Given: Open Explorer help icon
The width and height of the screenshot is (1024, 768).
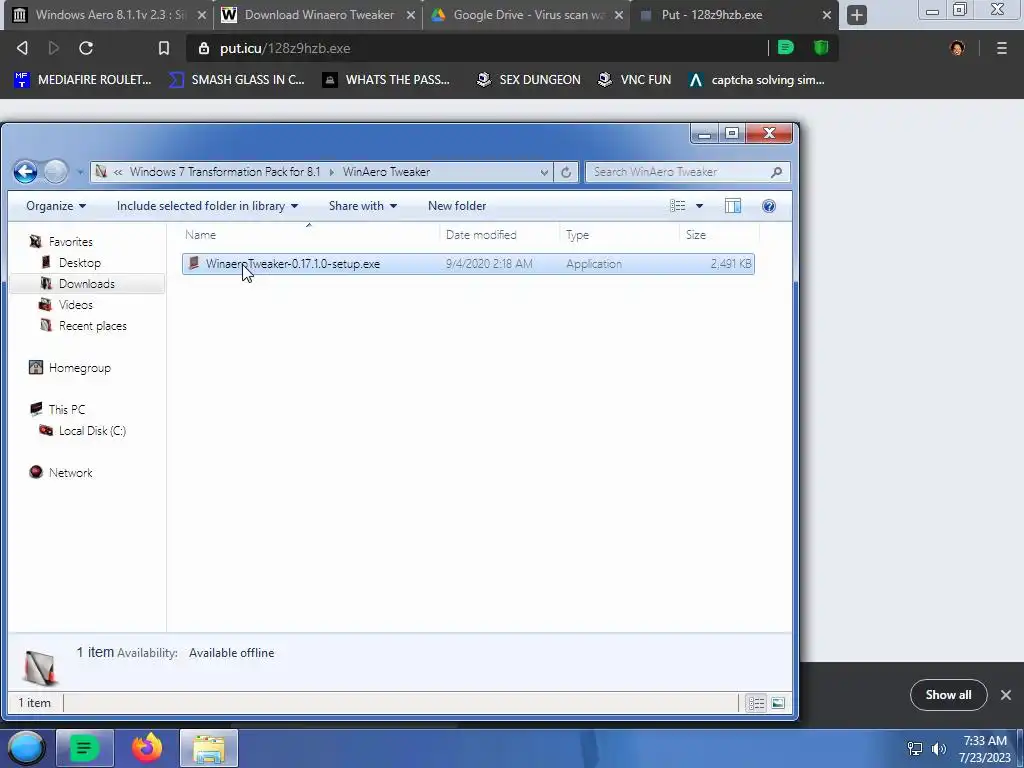Looking at the screenshot, I should pyautogui.click(x=769, y=206).
